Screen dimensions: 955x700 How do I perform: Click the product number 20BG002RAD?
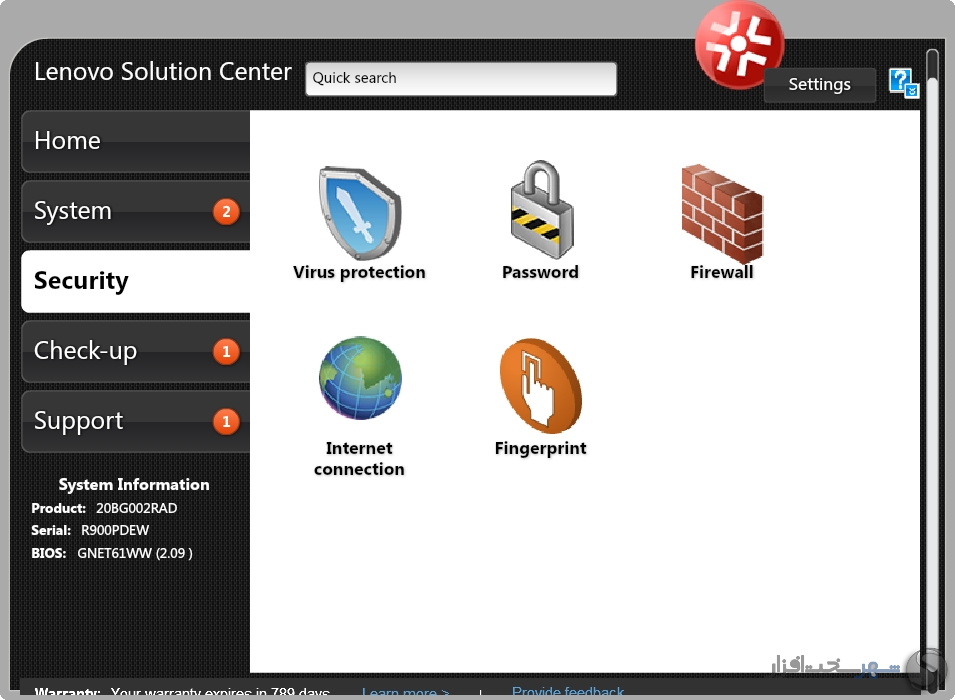pos(136,508)
